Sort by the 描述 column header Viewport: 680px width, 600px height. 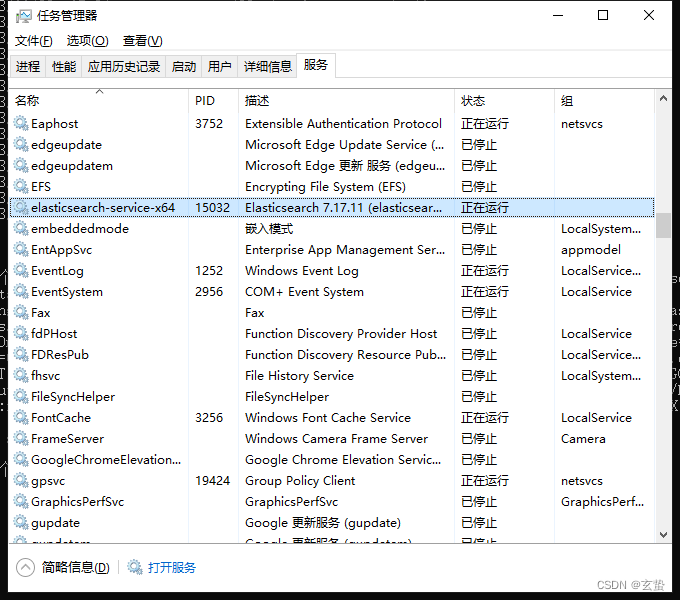click(347, 101)
